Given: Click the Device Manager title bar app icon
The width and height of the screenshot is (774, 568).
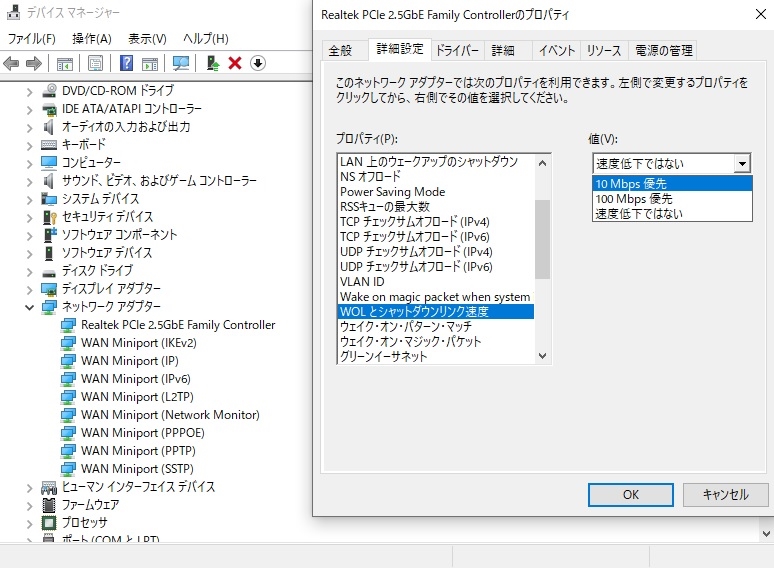Looking at the screenshot, I should point(13,12).
